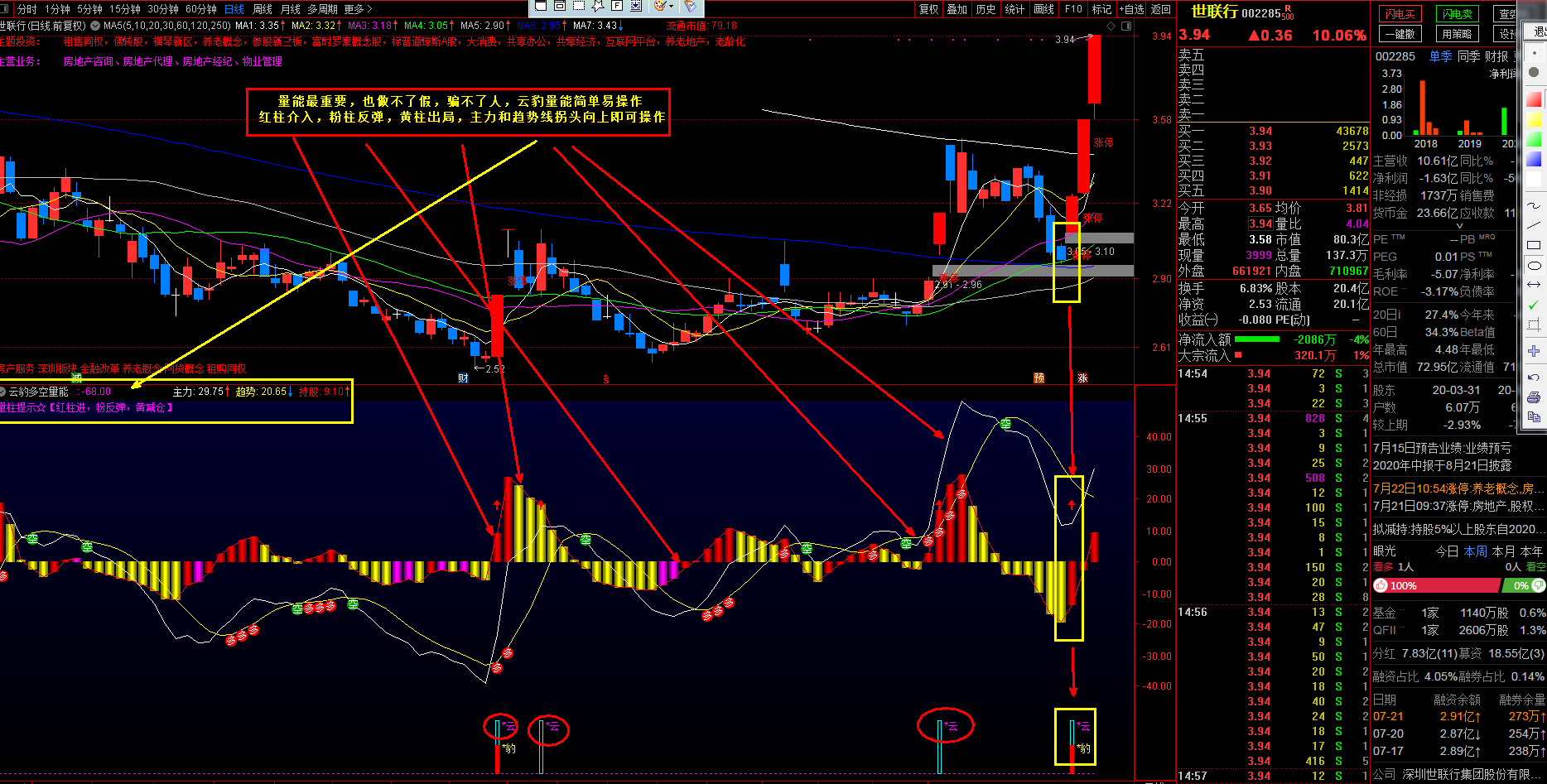Toggle 复权 price adjustment

click(929, 9)
